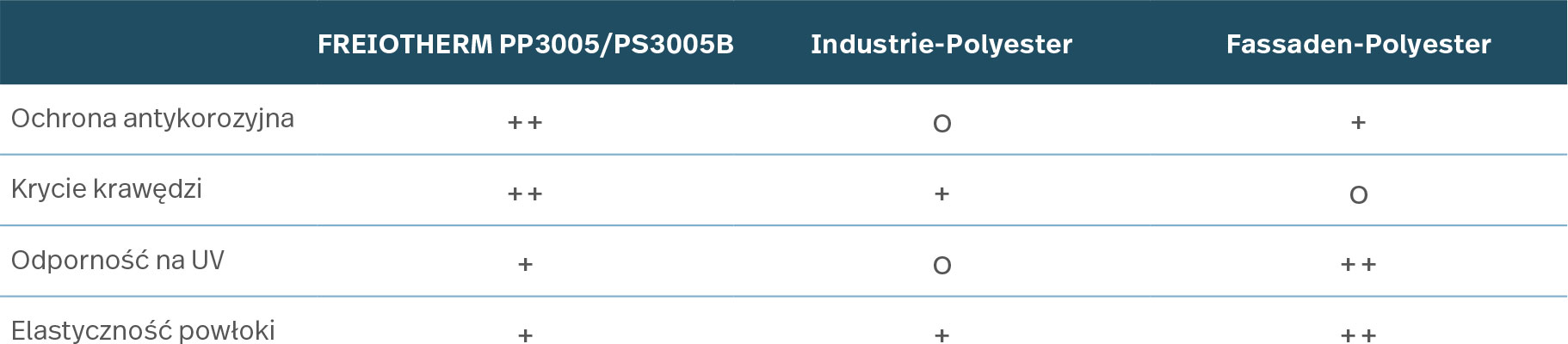The height and width of the screenshot is (344, 1568).
Task: Select the Odporność na UV row label
Action: coord(118,261)
